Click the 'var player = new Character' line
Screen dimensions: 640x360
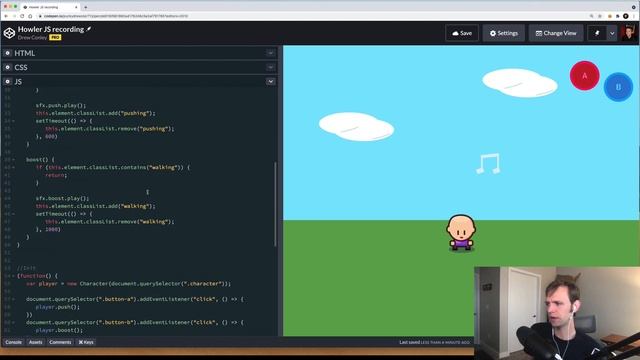tap(128, 284)
